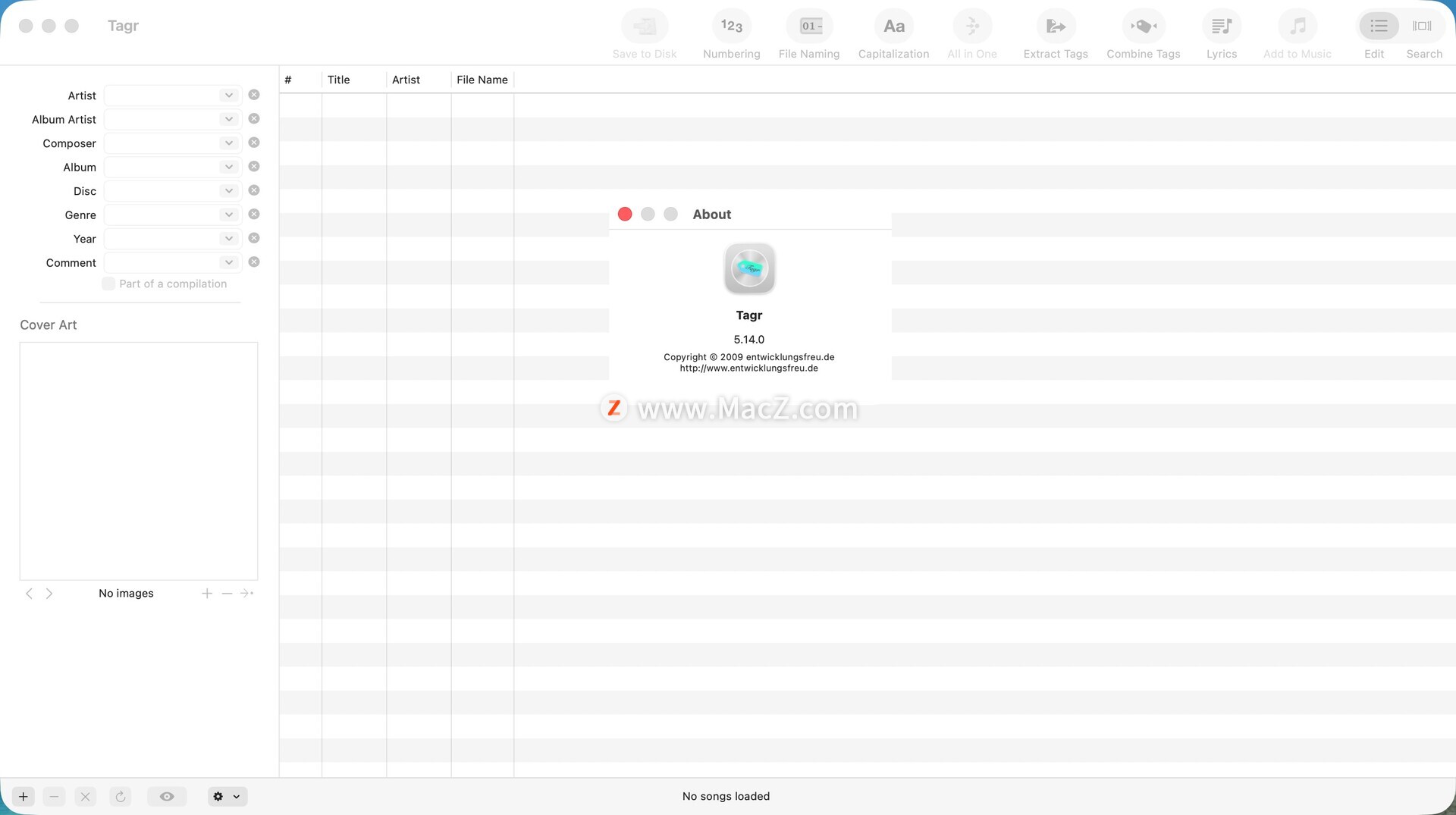Close the About window

(x=625, y=215)
